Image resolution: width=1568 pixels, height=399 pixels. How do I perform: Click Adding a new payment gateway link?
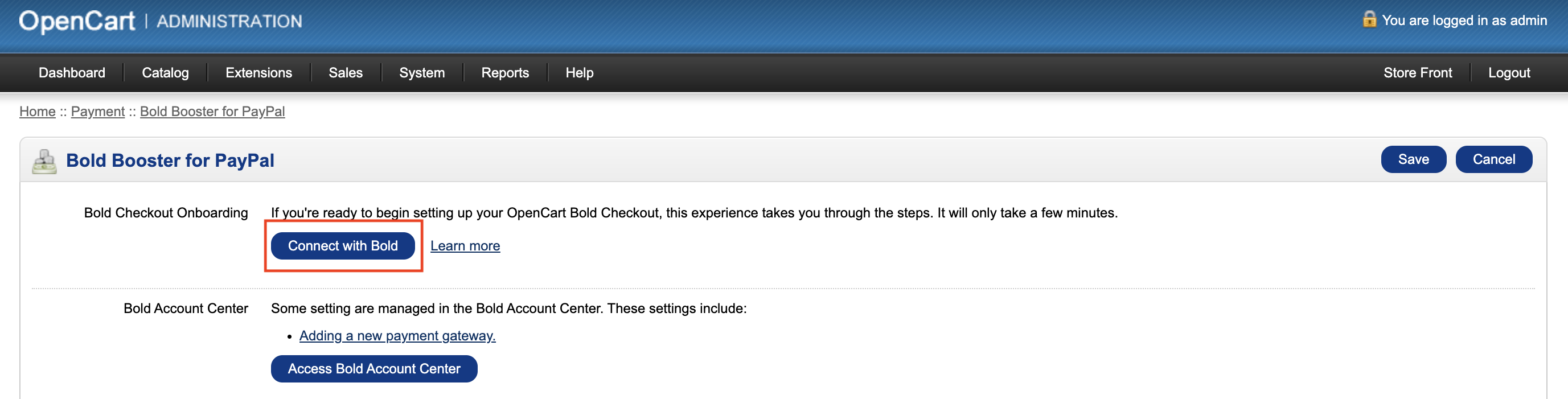click(396, 335)
